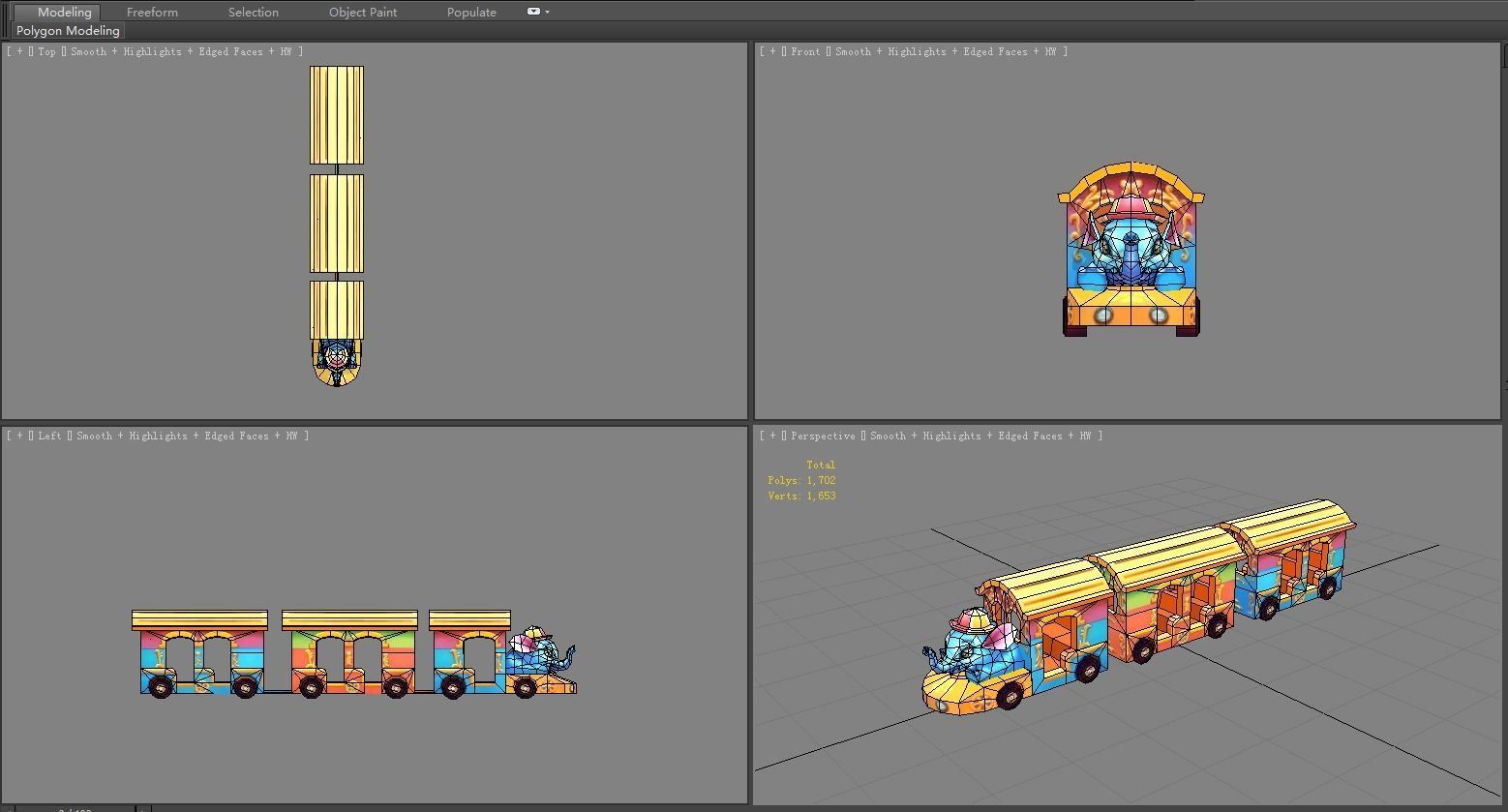Open the Front viewport plus menu
The height and width of the screenshot is (812, 1508).
772,51
